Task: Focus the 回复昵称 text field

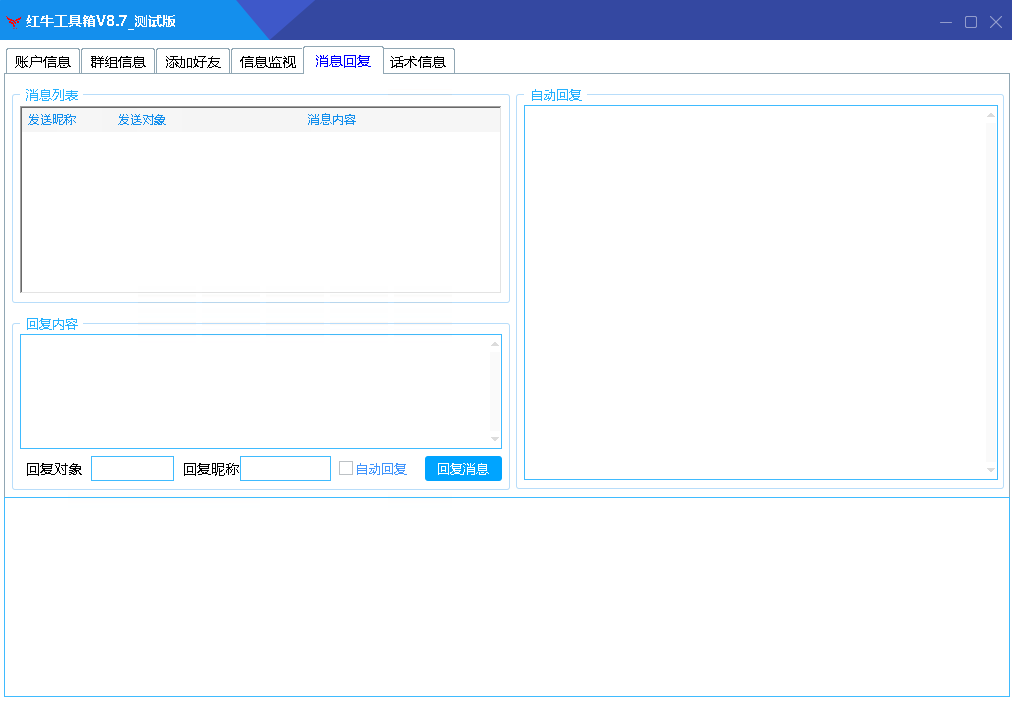Action: pos(285,468)
